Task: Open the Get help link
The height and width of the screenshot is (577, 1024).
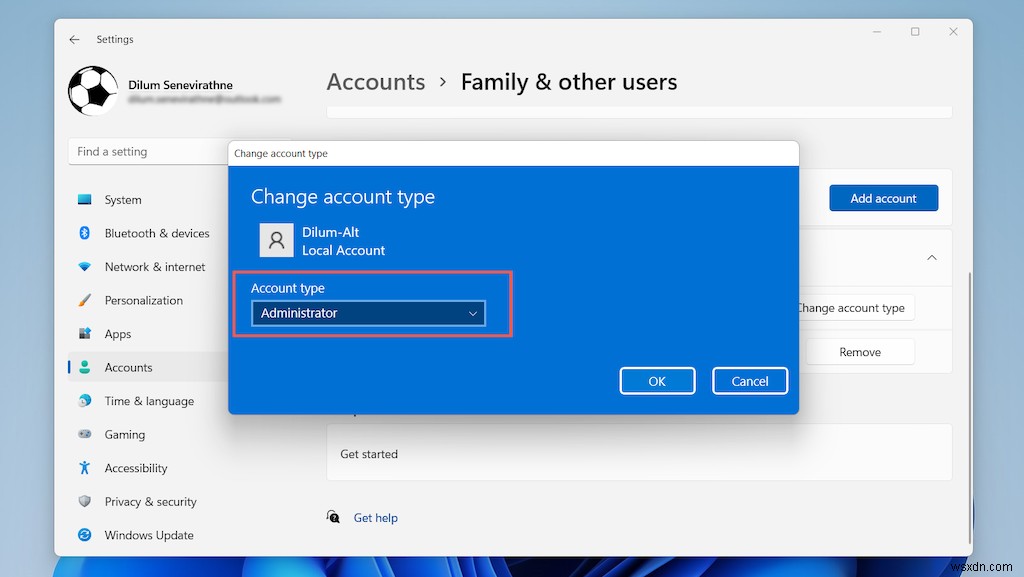Action: coord(375,517)
